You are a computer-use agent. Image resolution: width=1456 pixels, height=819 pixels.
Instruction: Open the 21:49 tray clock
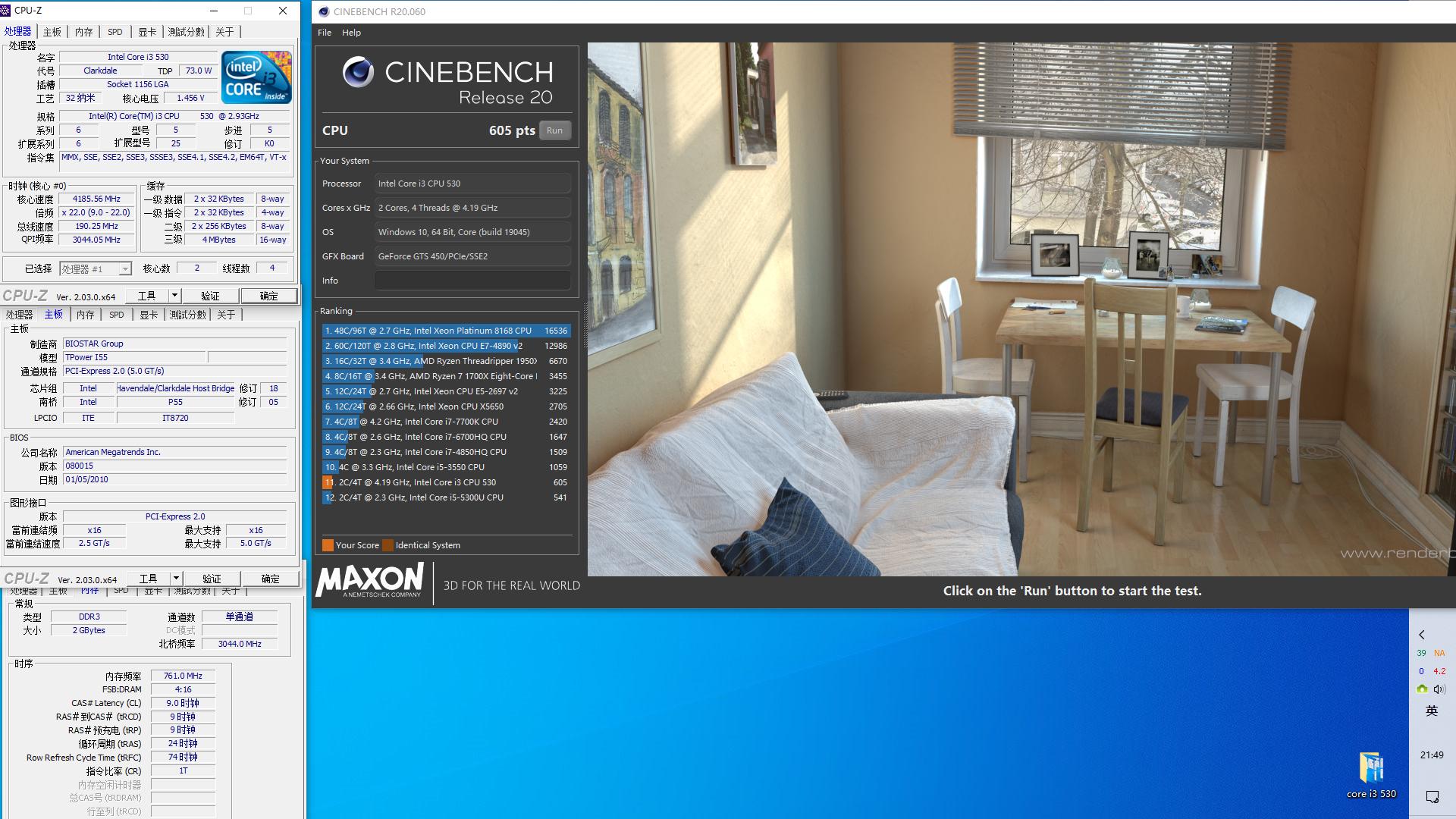(1432, 755)
